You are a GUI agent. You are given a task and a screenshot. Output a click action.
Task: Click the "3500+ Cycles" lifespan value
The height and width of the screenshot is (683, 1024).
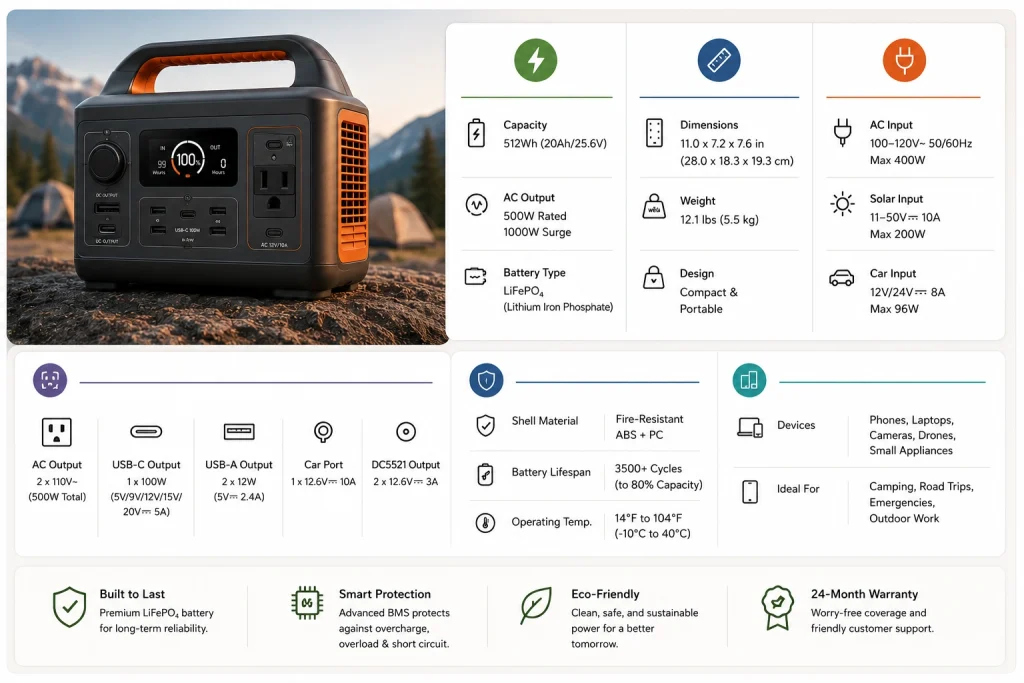pos(648,469)
